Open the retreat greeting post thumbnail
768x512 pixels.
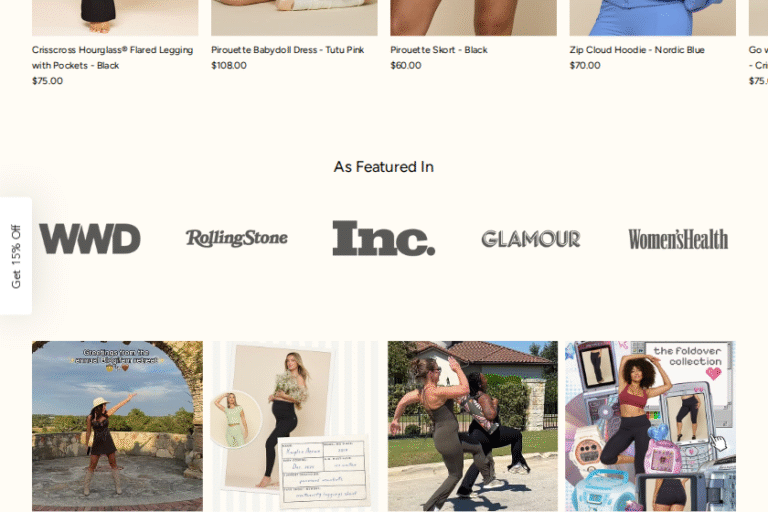(117, 426)
